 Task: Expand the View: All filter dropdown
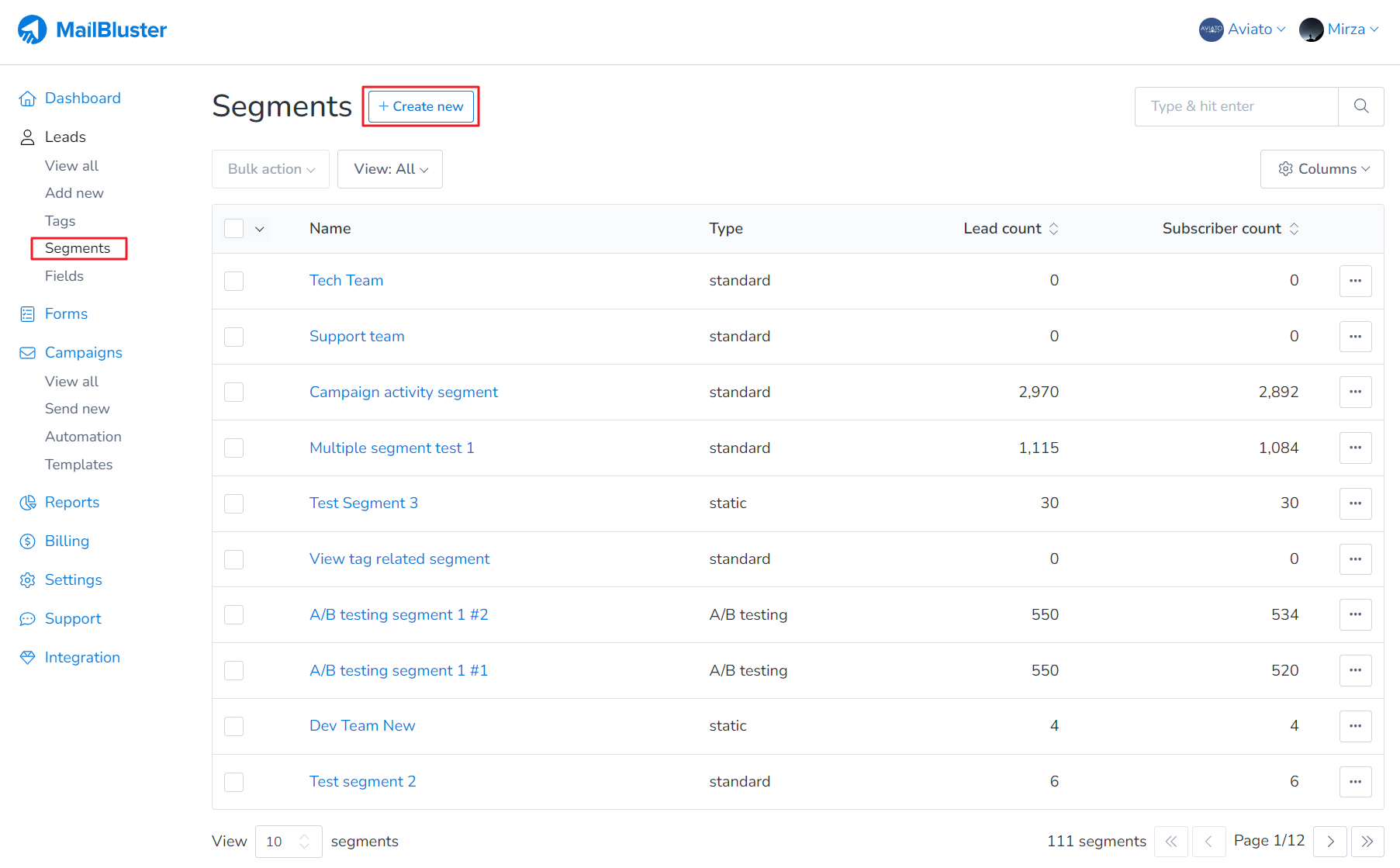(x=390, y=169)
